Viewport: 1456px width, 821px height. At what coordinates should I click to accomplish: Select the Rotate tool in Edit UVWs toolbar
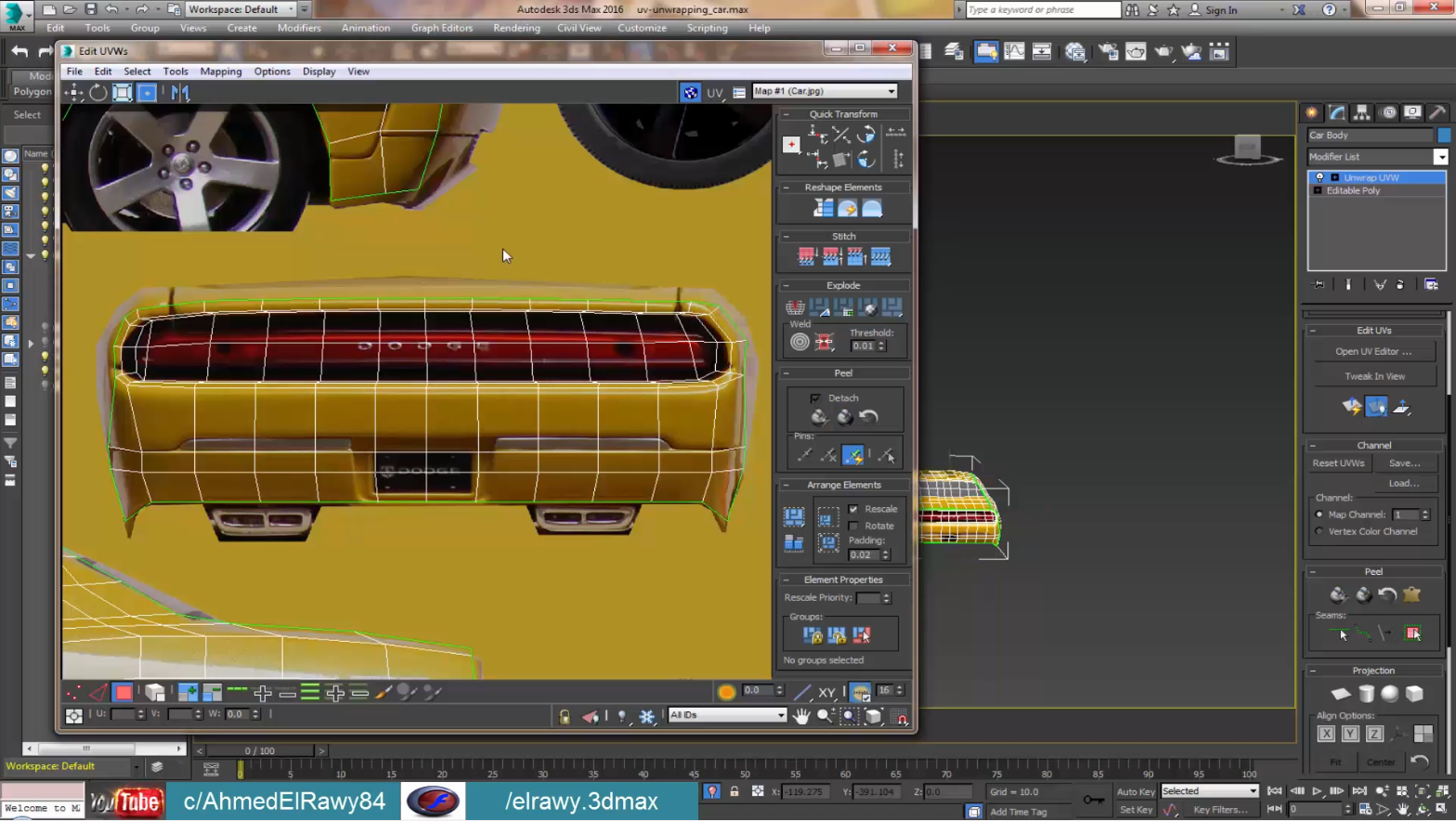(97, 92)
